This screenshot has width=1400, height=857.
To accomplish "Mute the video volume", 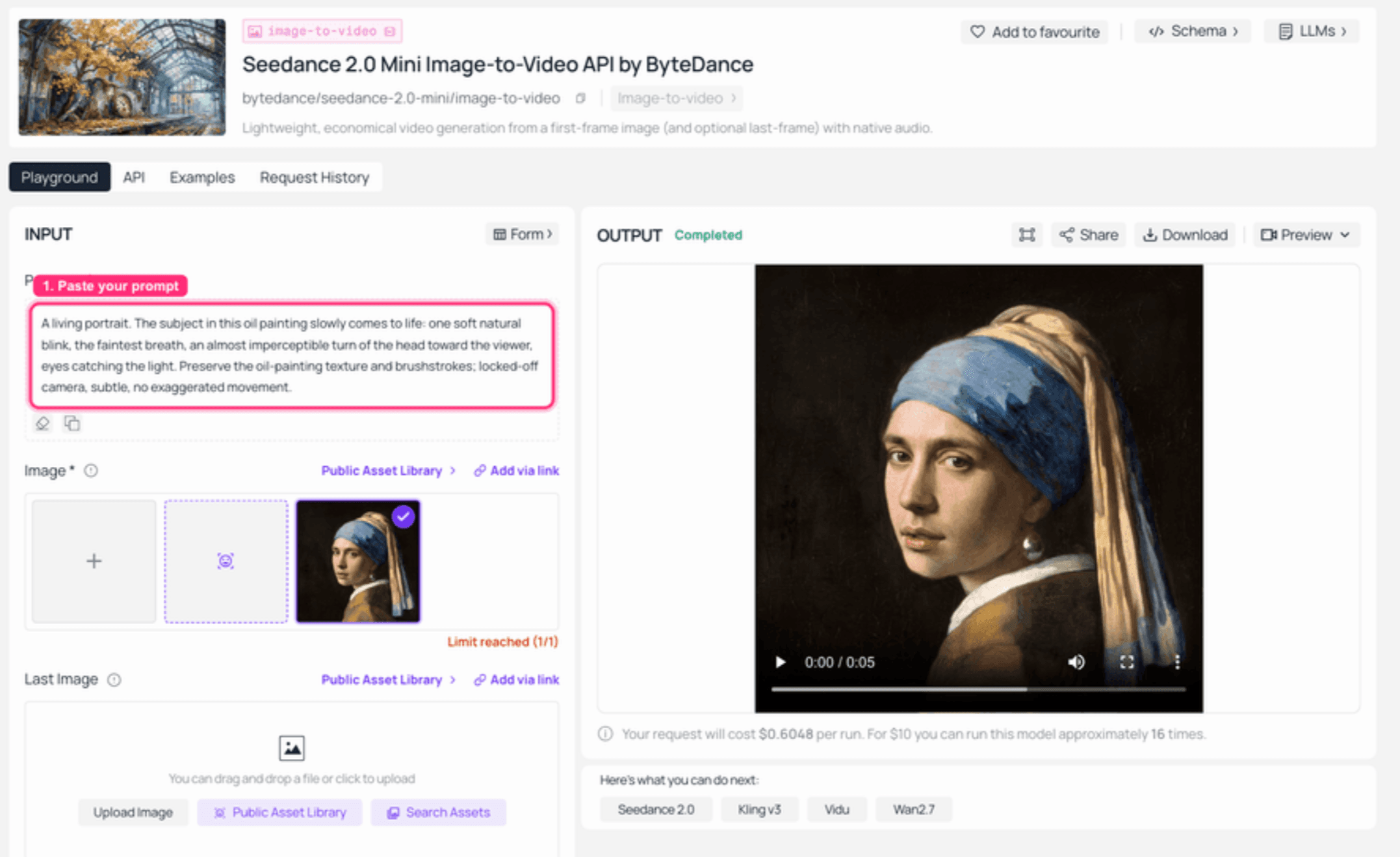I will point(1076,662).
